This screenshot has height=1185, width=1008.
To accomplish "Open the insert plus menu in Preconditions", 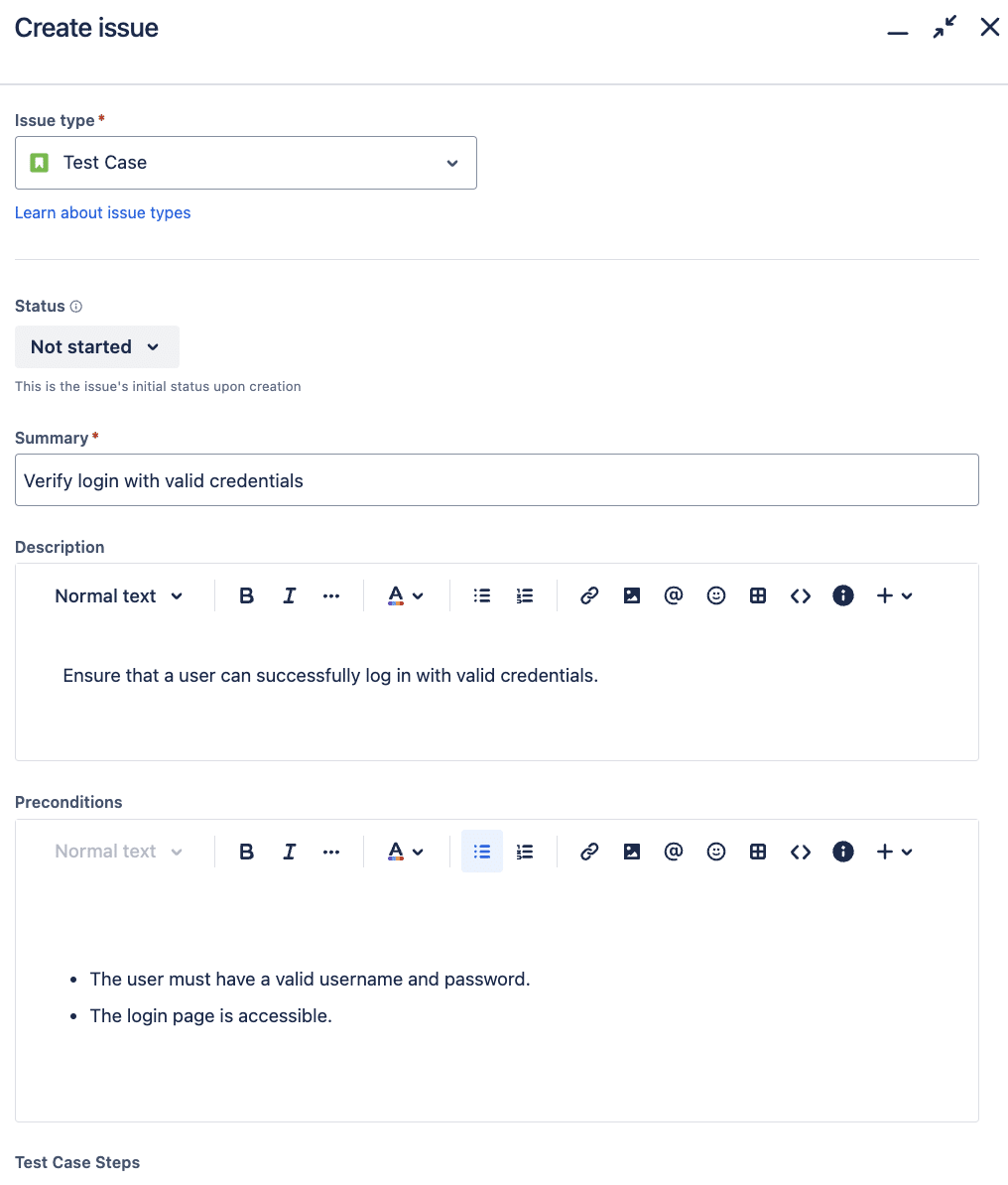I will pyautogui.click(x=894, y=852).
